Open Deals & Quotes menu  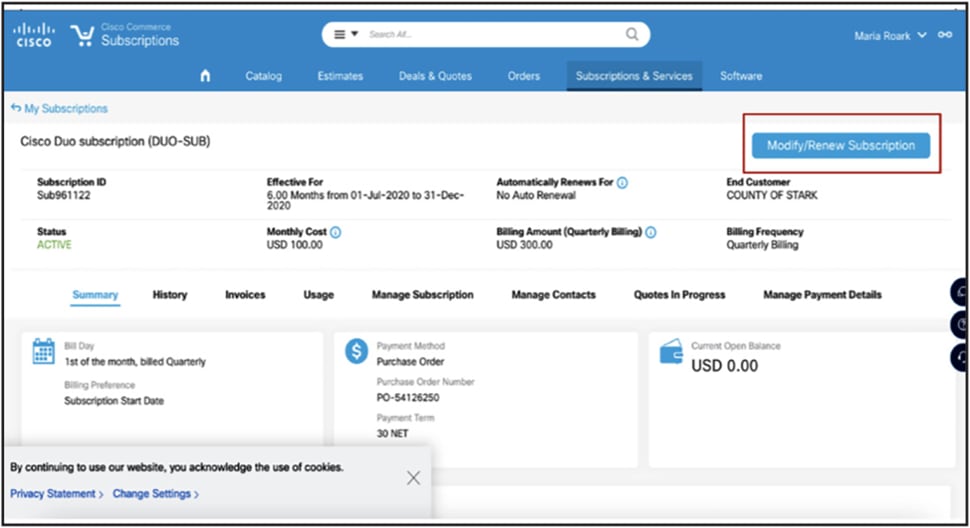tap(435, 76)
